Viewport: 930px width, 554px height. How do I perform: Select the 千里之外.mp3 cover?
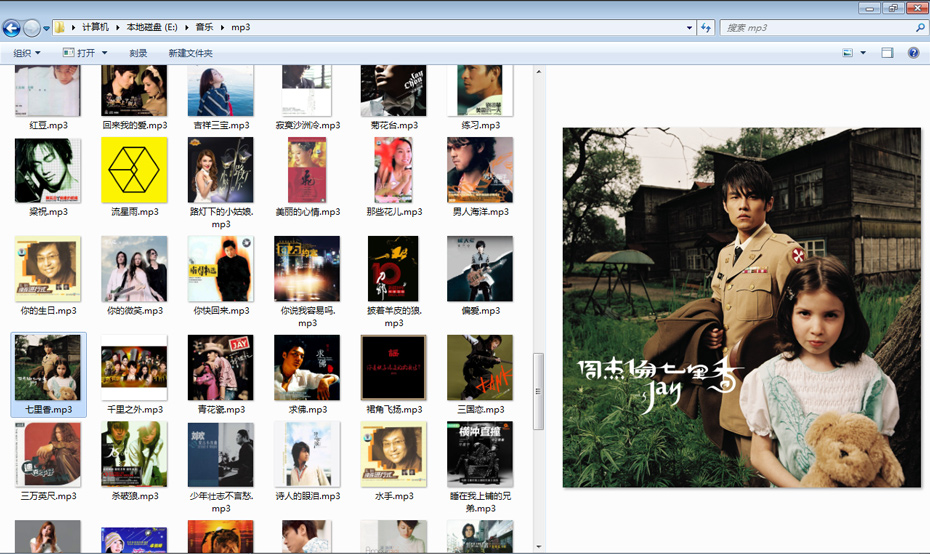point(134,368)
